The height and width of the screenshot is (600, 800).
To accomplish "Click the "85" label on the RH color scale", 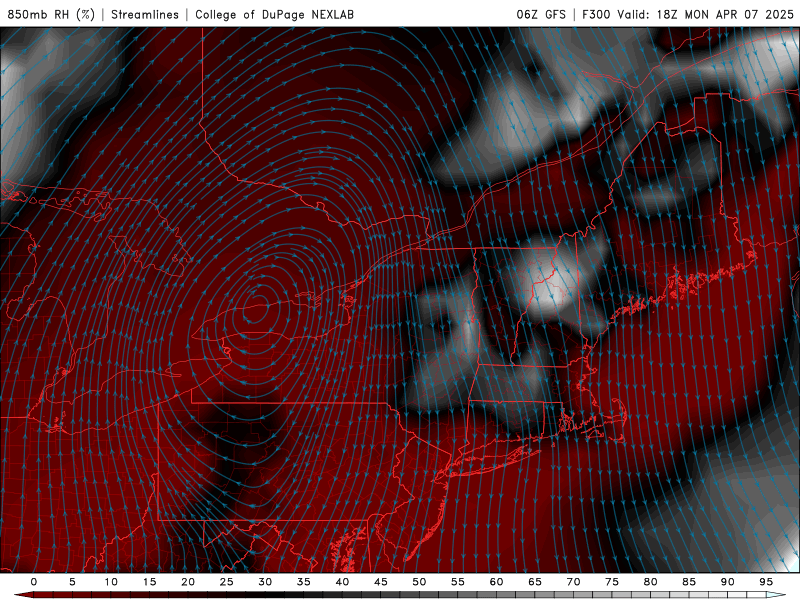I will (689, 582).
